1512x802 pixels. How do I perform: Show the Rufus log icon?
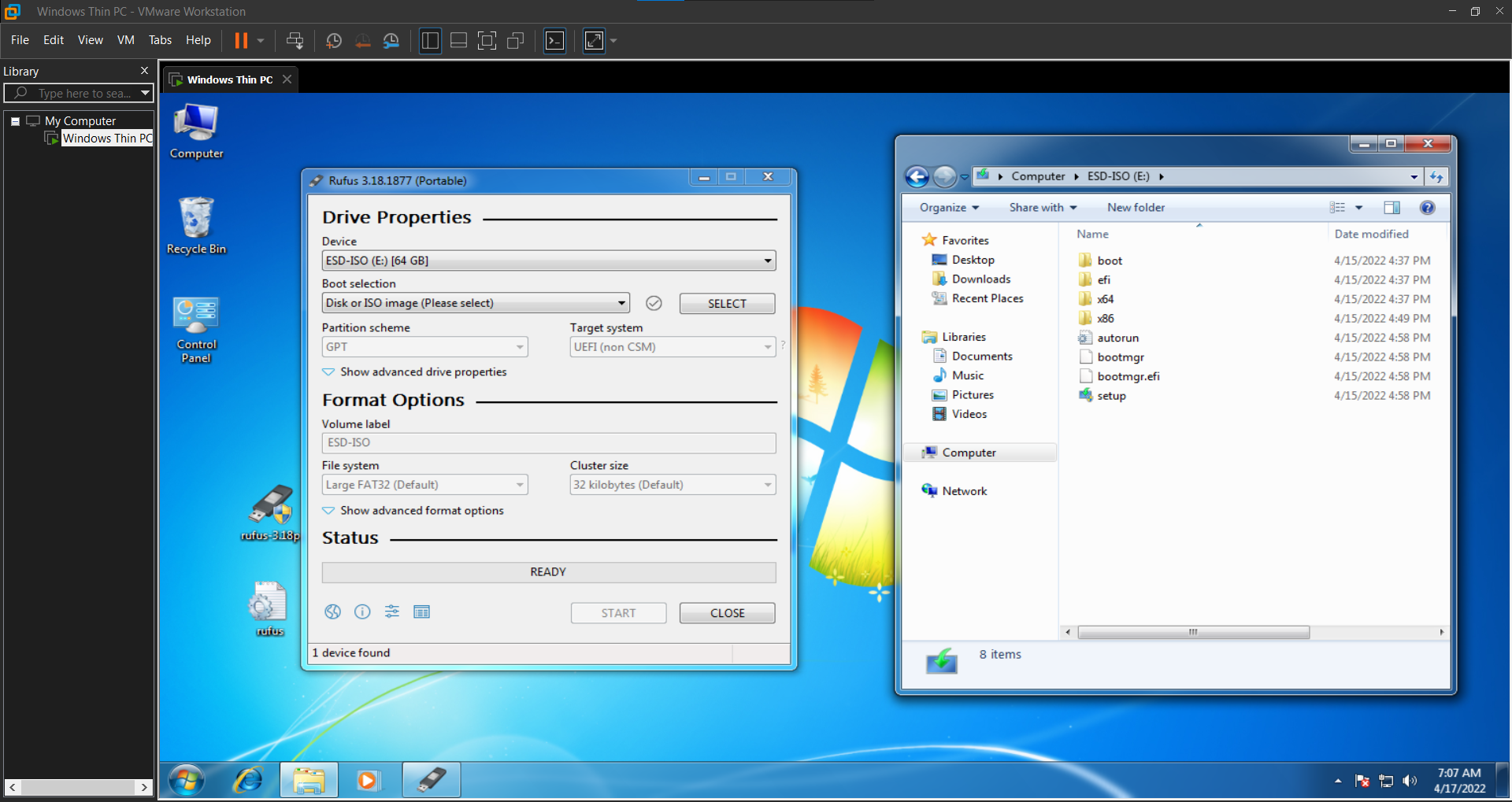tap(422, 612)
